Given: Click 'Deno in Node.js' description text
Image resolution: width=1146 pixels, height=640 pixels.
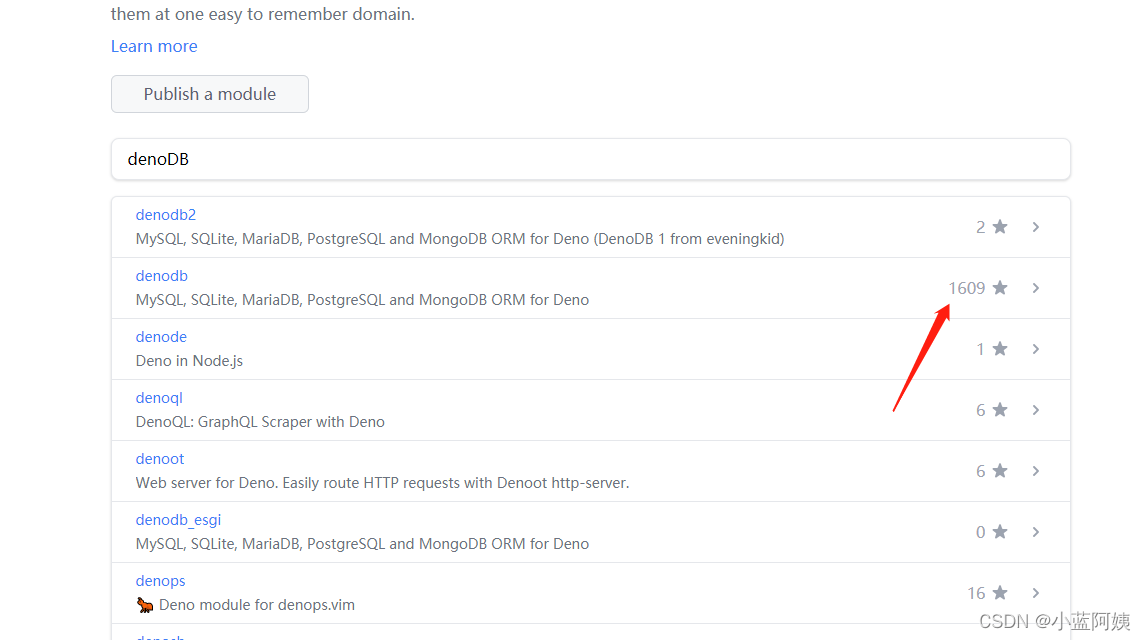Looking at the screenshot, I should pyautogui.click(x=189, y=361).
